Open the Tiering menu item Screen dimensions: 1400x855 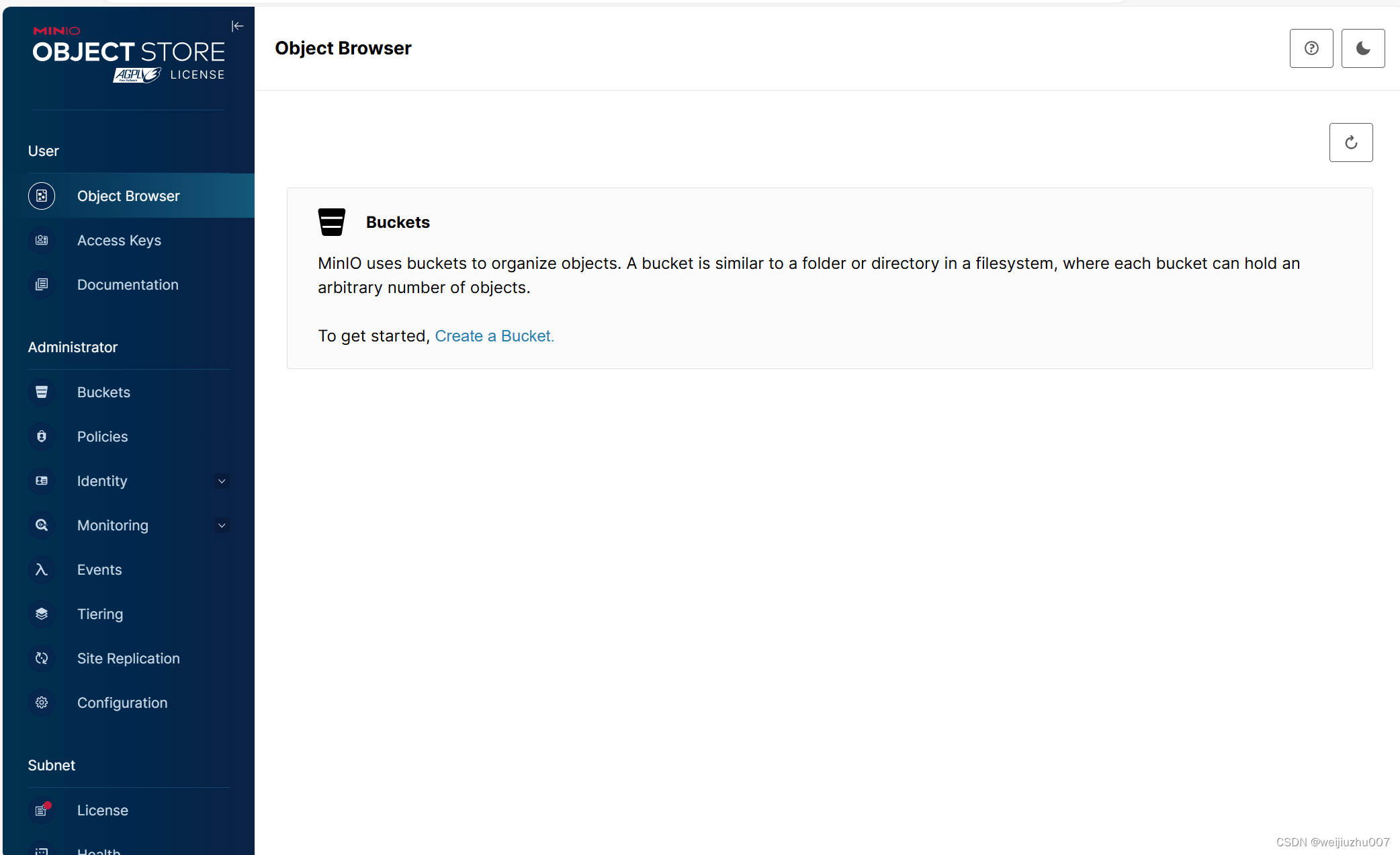[x=100, y=614]
